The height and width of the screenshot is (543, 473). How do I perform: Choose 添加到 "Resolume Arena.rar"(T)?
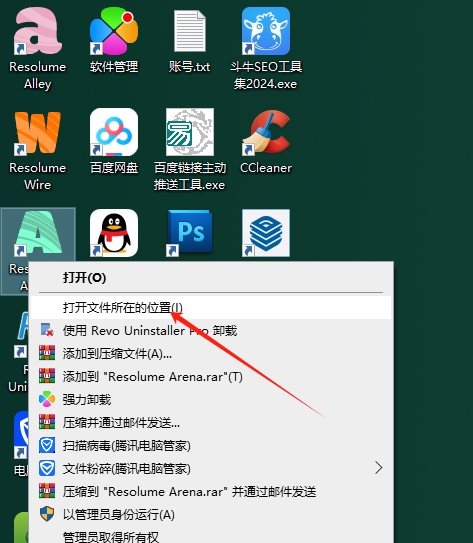click(211, 377)
